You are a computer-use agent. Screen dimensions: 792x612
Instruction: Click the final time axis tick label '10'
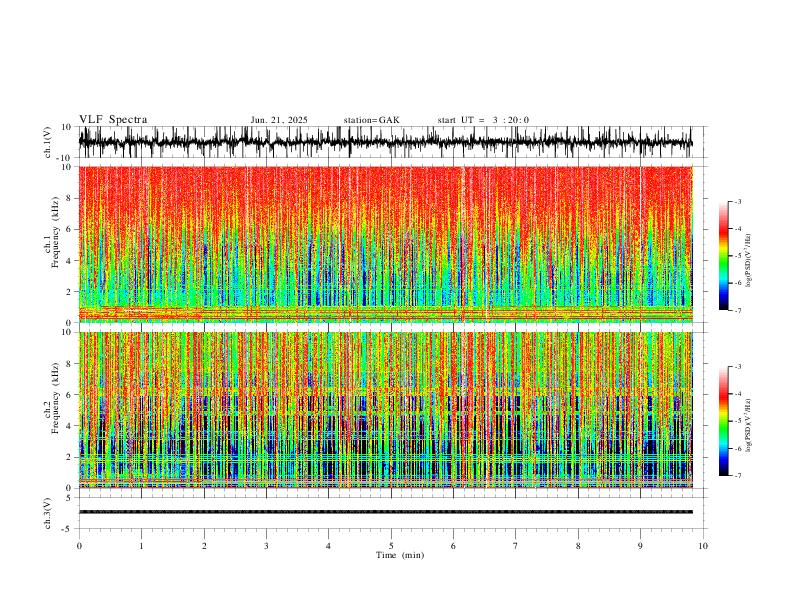point(703,546)
